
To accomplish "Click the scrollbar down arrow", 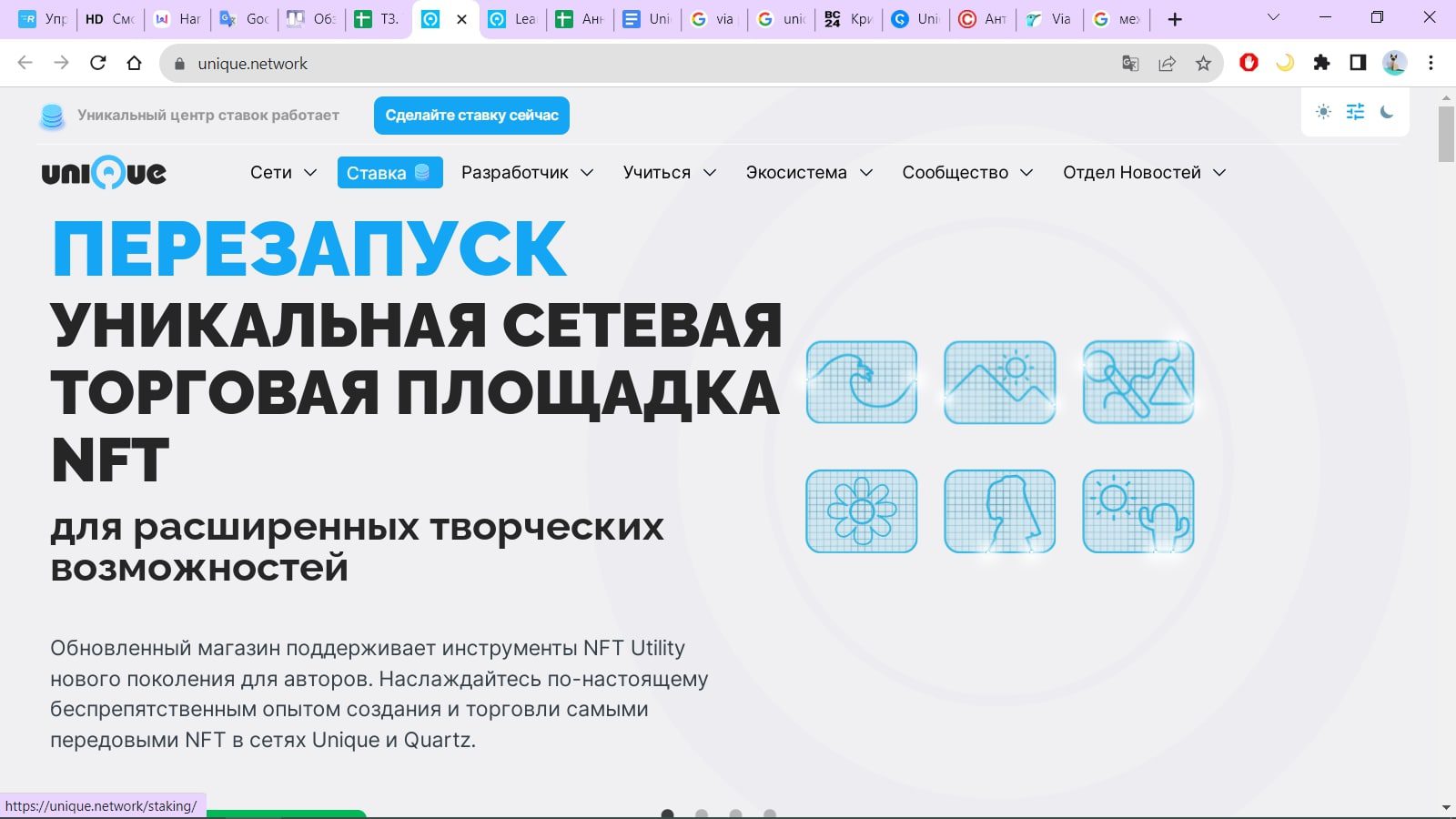I will (1446, 807).
